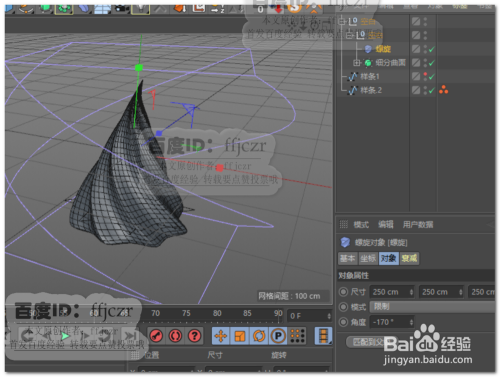The image size is (500, 377).
Task: Click the red autokeying button
Action: pyautogui.click(x=175, y=336)
